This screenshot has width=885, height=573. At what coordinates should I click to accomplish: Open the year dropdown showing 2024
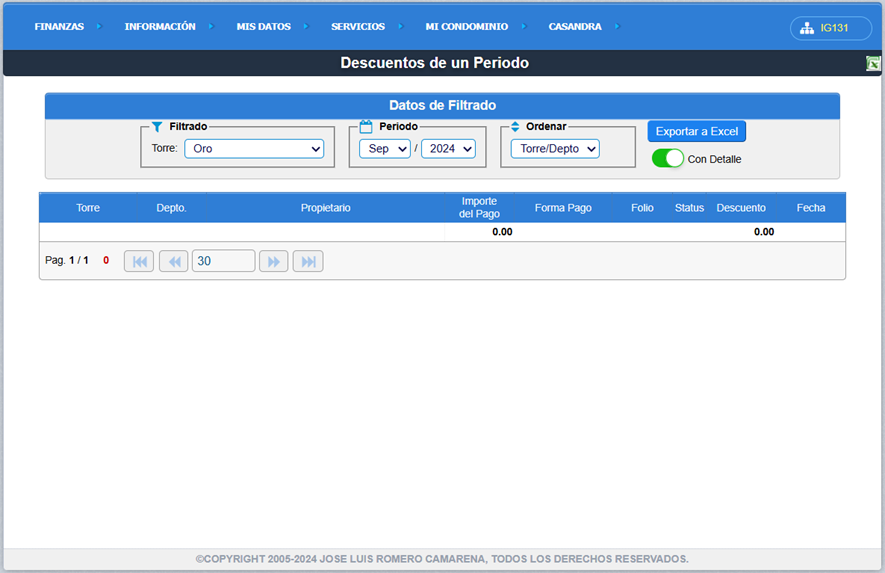[x=448, y=149]
